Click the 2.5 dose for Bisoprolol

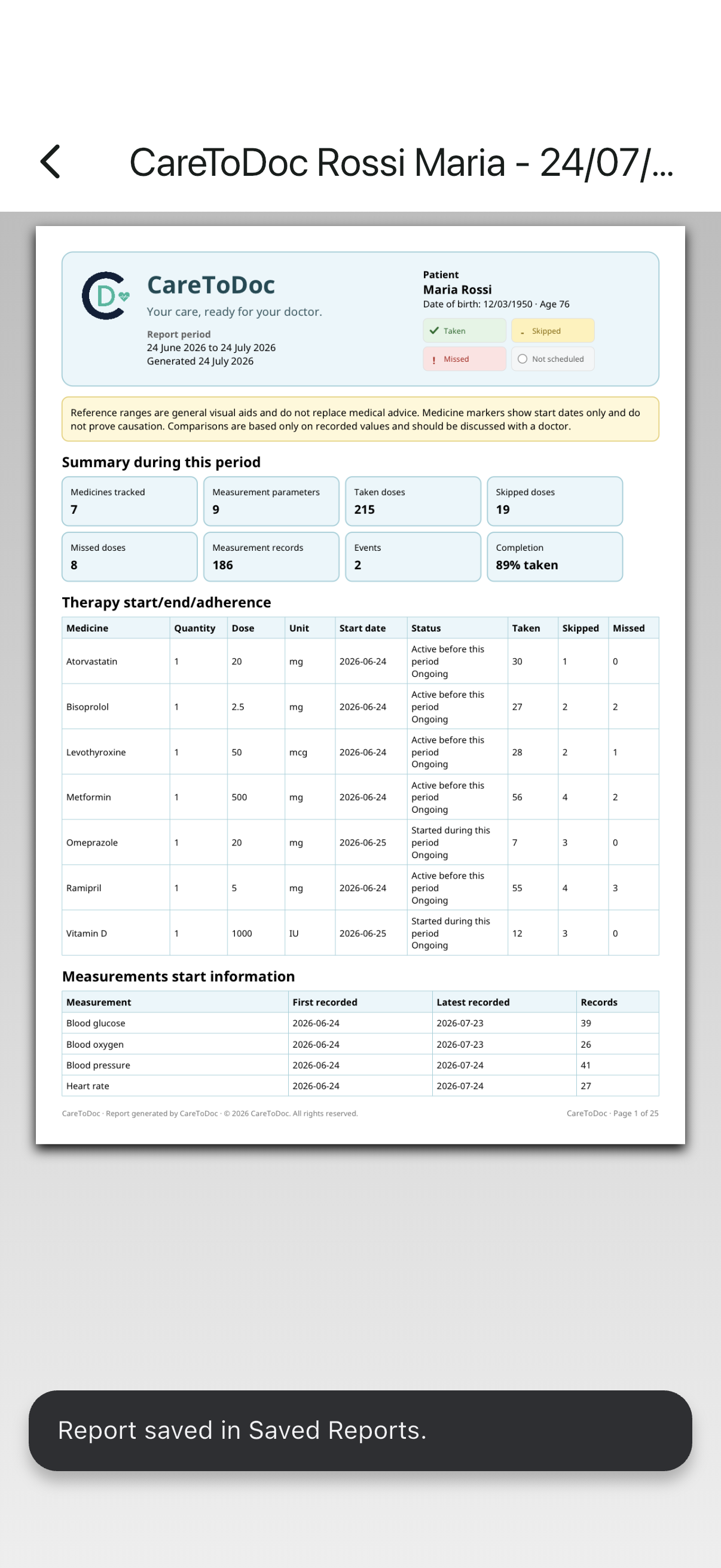238,707
